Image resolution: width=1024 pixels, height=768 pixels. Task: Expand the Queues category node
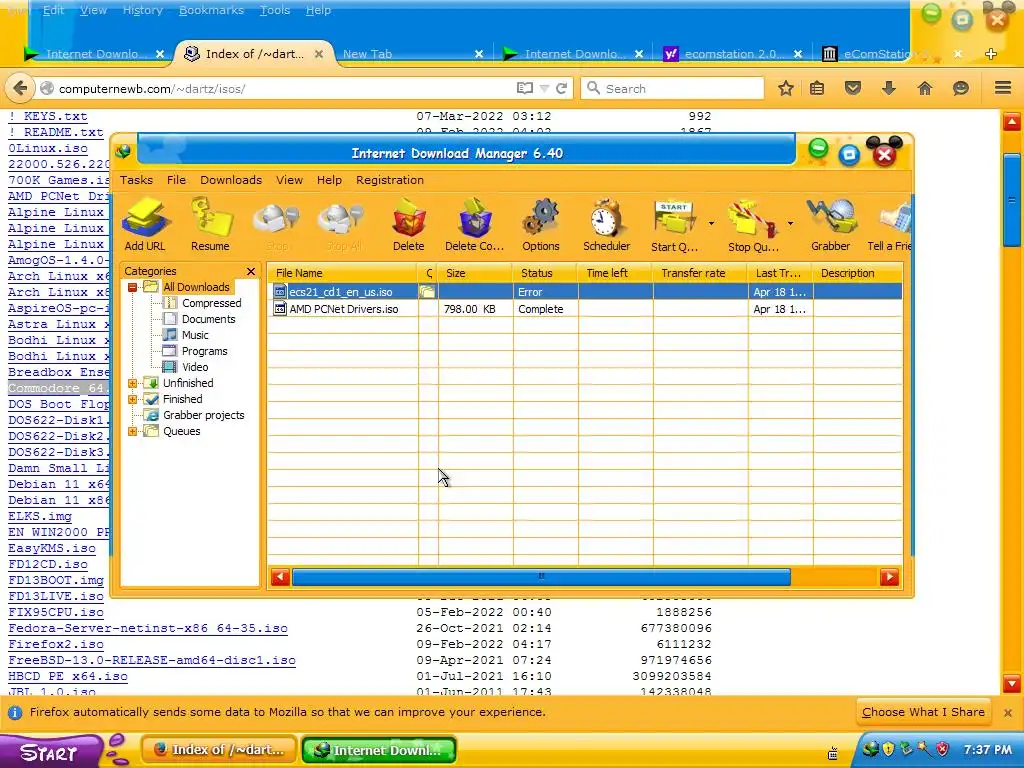133,431
